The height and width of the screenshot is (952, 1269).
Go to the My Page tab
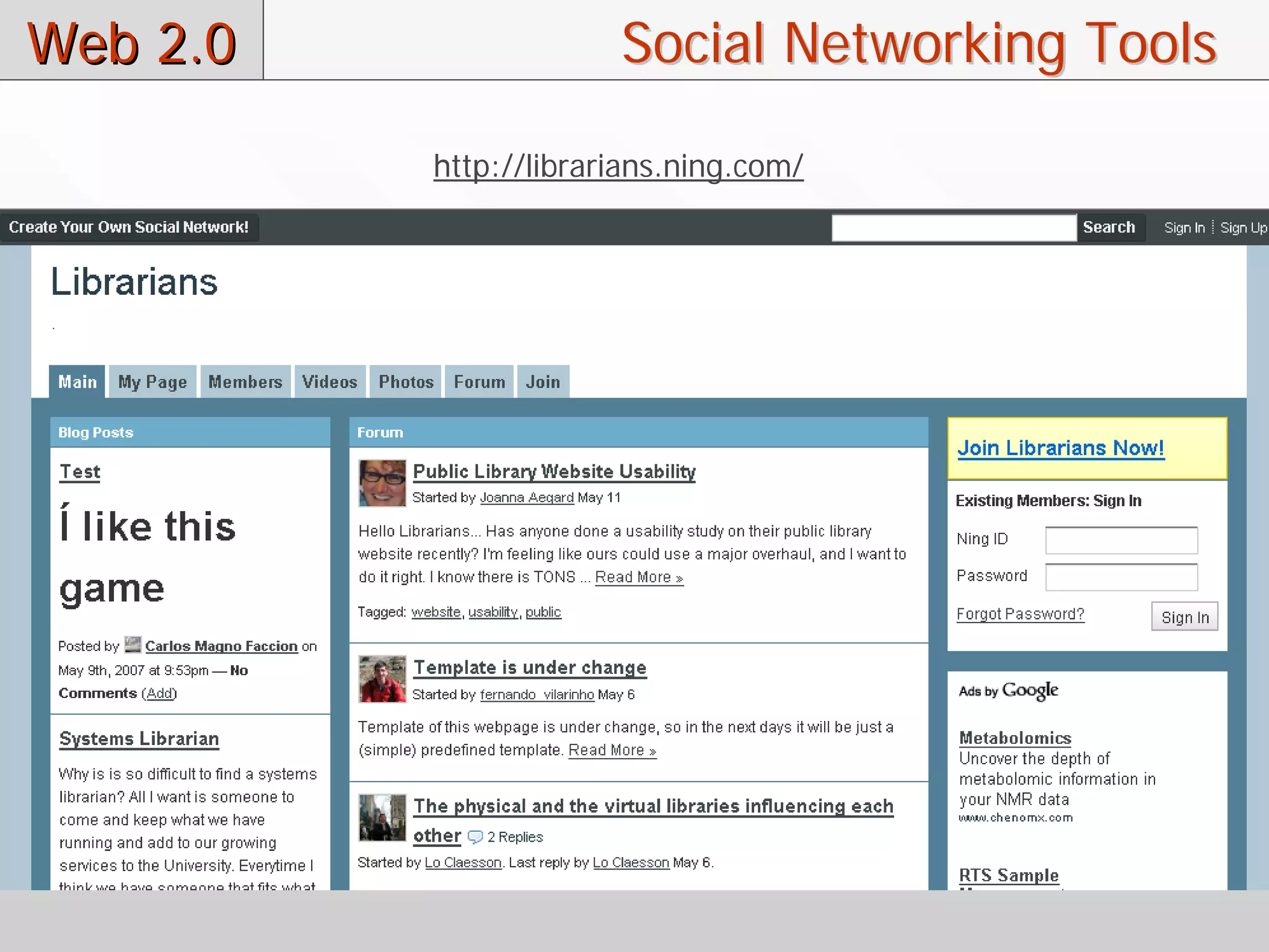[152, 382]
